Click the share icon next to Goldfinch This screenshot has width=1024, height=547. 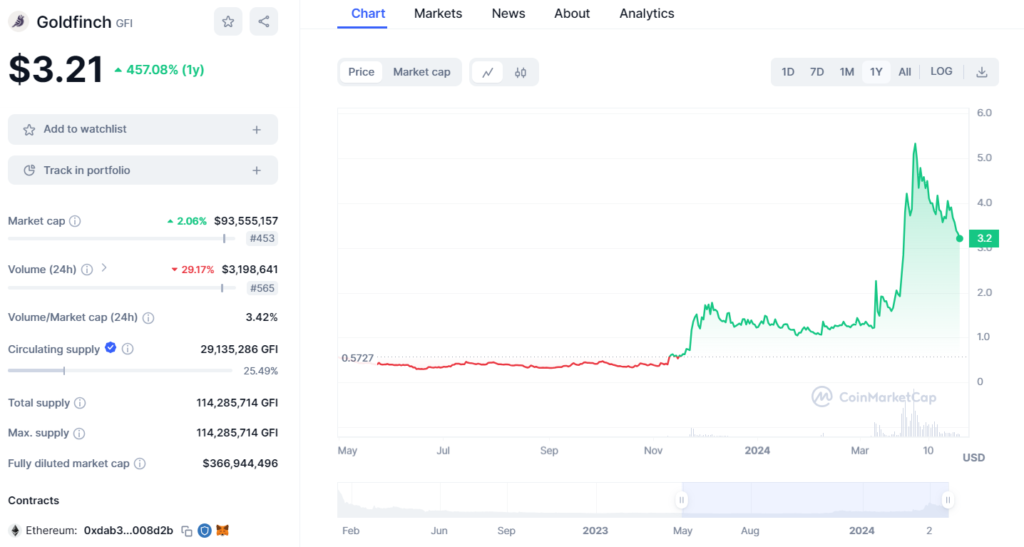tap(264, 21)
